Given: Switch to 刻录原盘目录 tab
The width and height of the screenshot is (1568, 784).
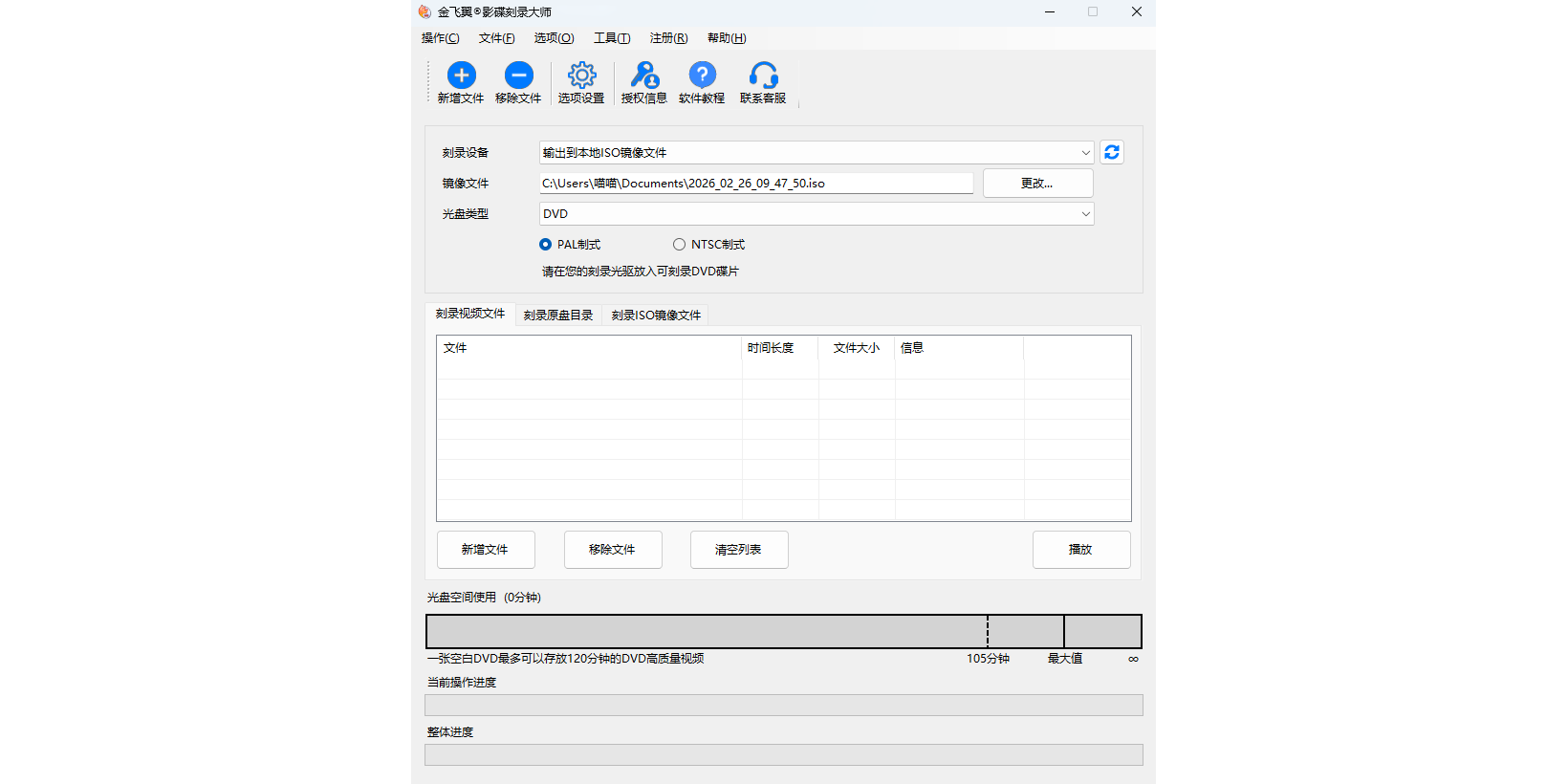Looking at the screenshot, I should click(558, 316).
